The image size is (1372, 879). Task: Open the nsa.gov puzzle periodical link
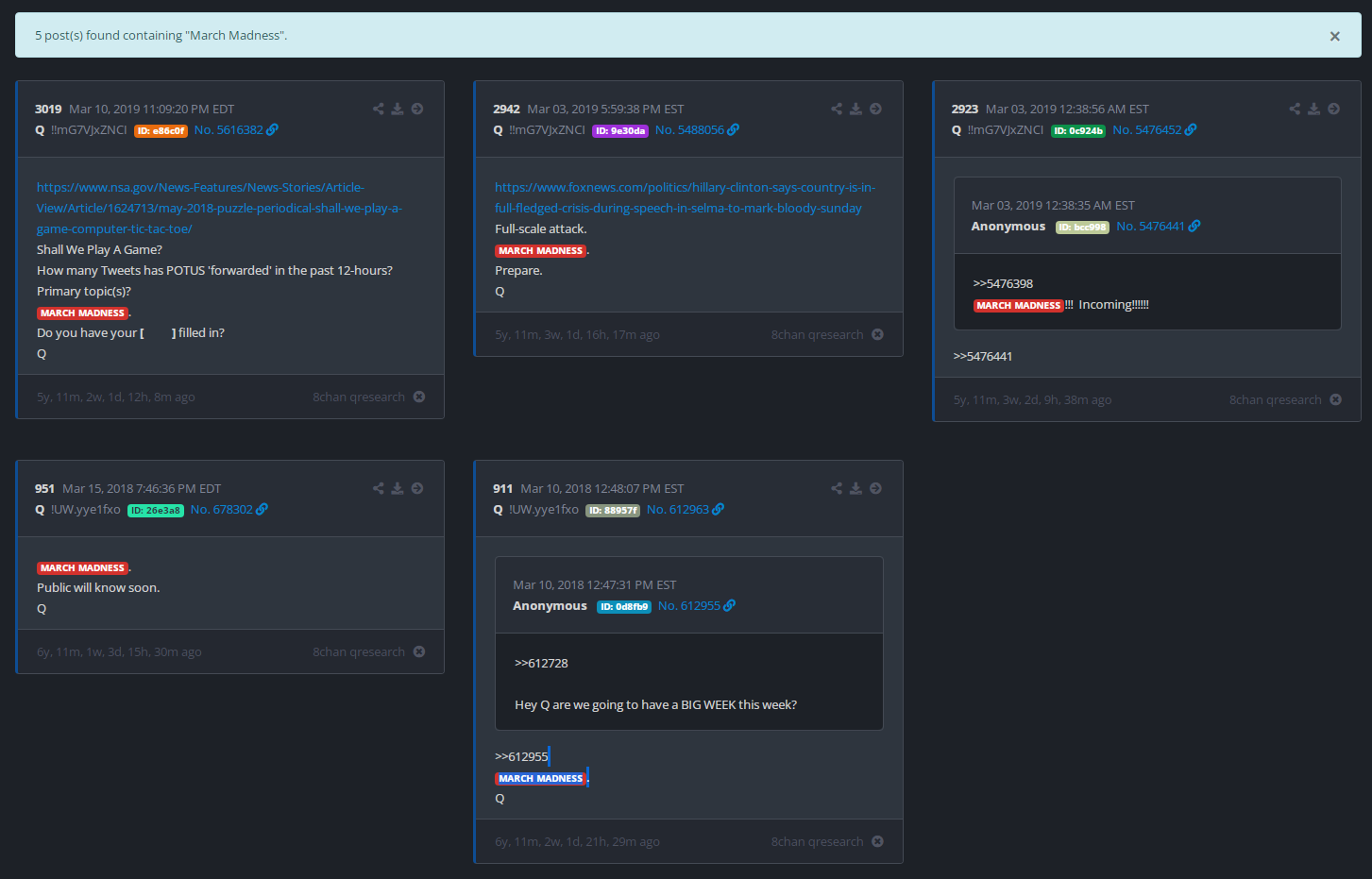(219, 208)
